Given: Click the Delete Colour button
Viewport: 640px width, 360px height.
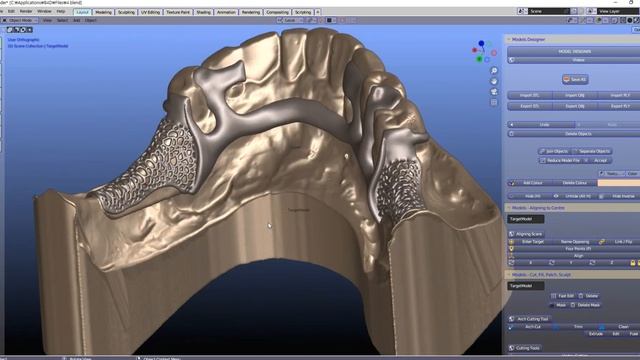Looking at the screenshot, I should pyautogui.click(x=575, y=183).
